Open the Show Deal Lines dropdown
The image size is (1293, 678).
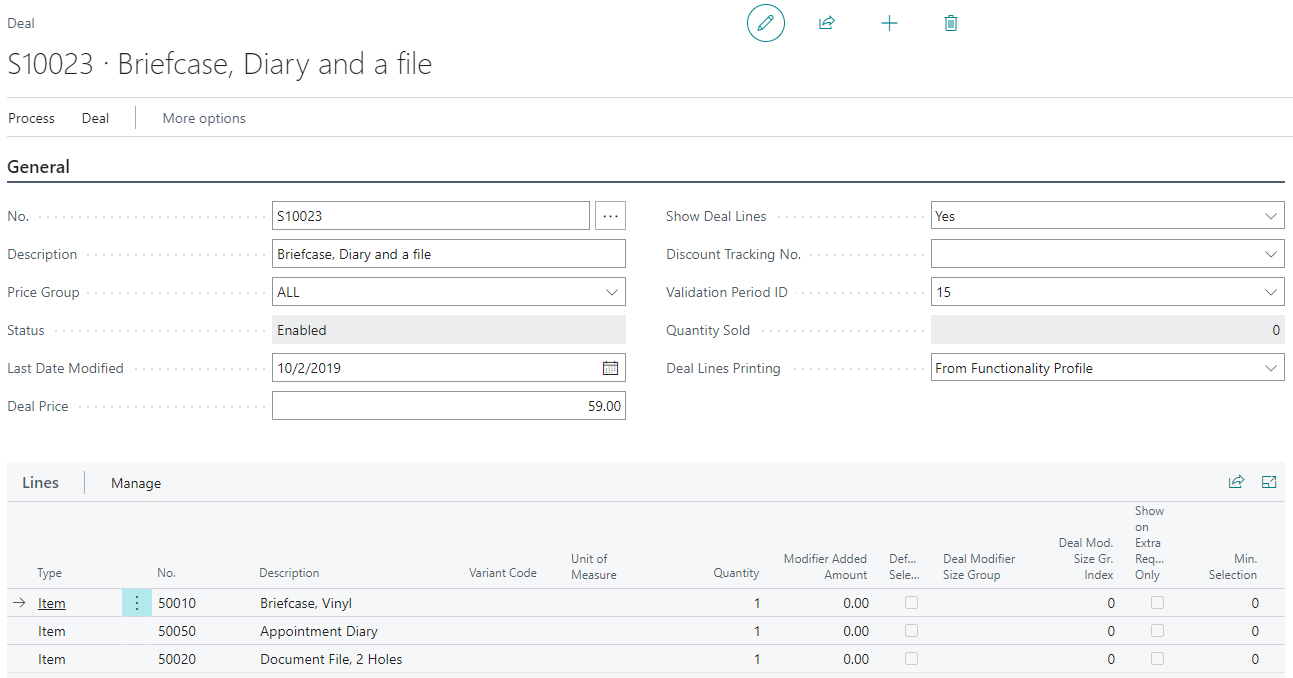1270,216
